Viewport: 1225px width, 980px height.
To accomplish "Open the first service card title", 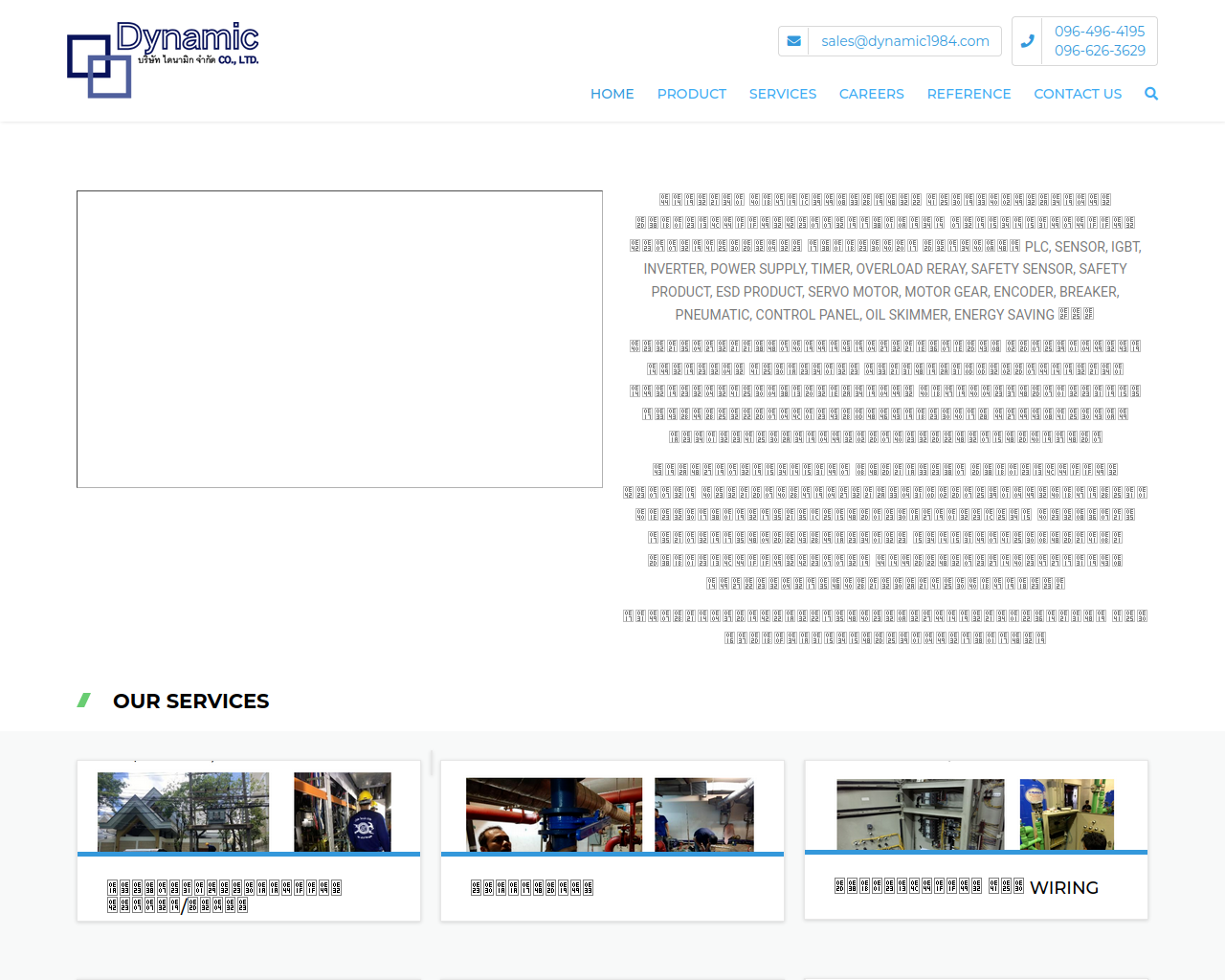I will 224,896.
